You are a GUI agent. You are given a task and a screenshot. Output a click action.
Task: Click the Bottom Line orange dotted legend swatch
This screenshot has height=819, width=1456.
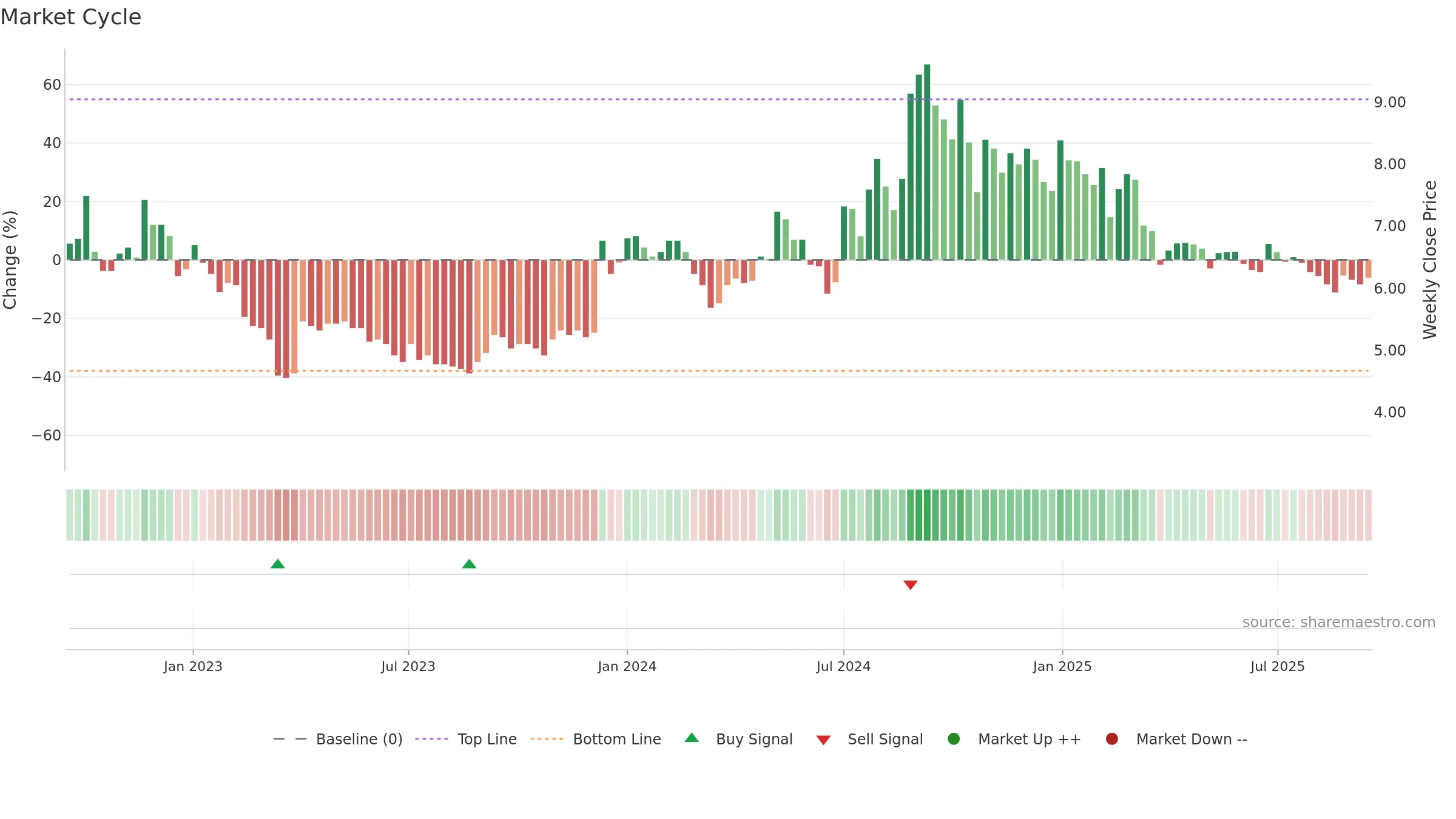[547, 739]
